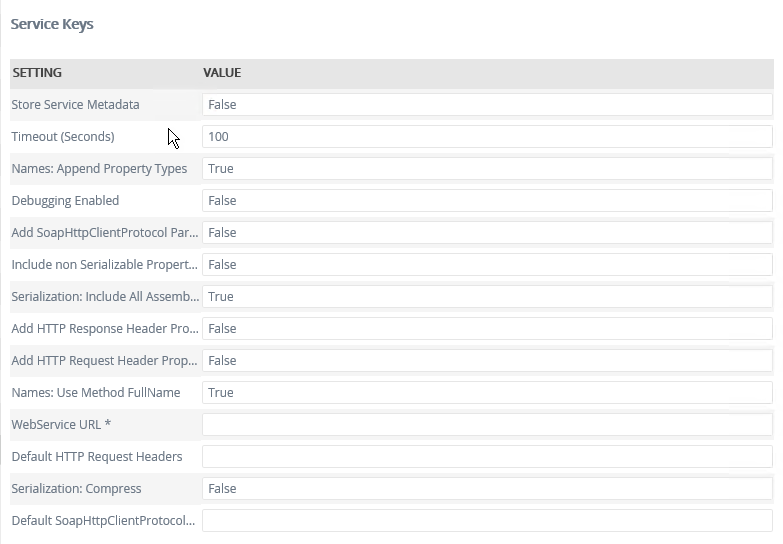Select the Timeout (Seconds) setting label
Screen dimensions: 783x544
coord(63,137)
